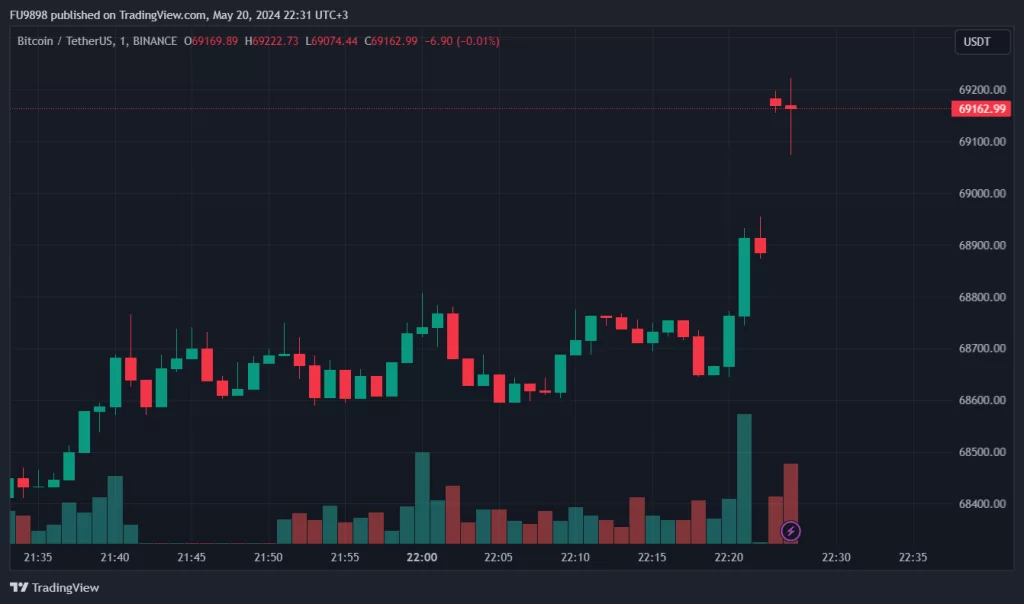Open the USDT currency selector
This screenshot has height=604, width=1024.
976,41
